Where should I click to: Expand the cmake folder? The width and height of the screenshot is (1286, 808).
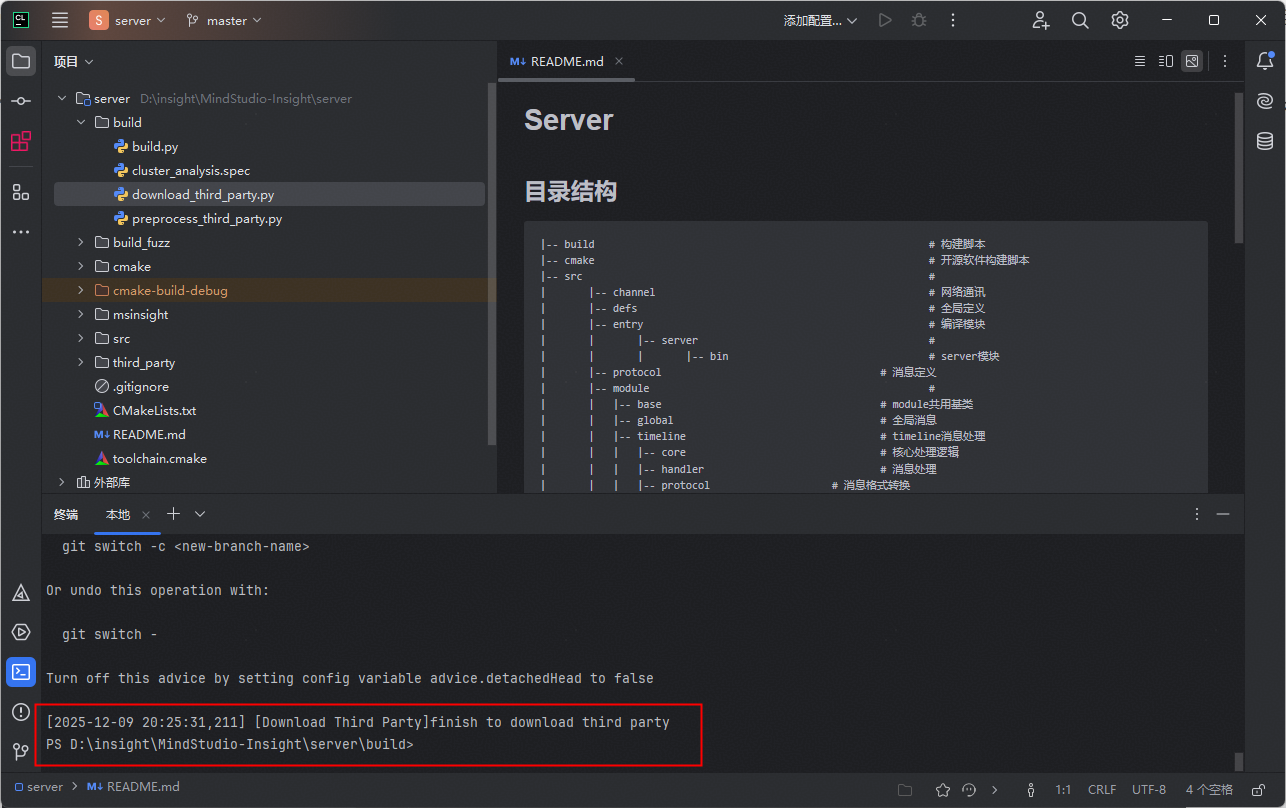point(82,266)
